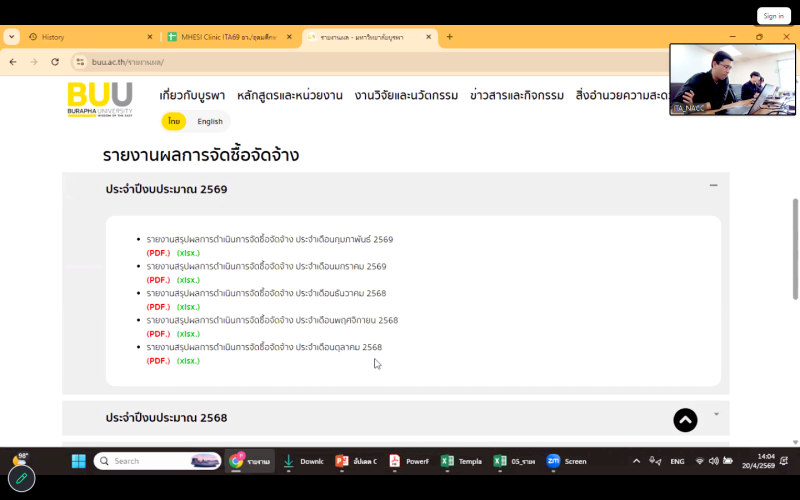
Task: Open the งานวิจัยและนวัตกรรม menu
Action: pos(406,96)
